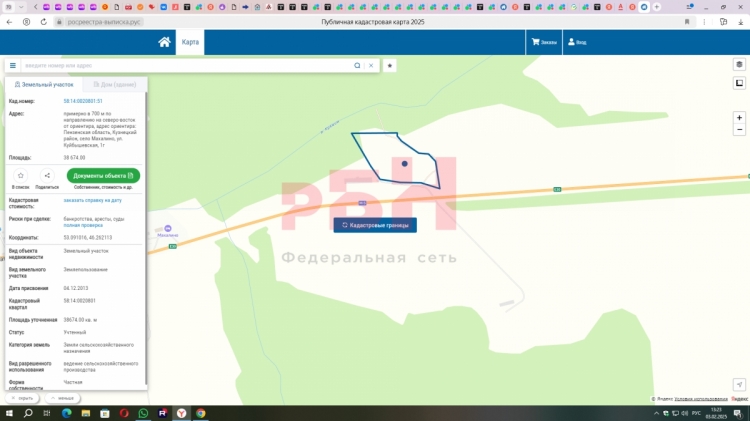Collapse details with the меньше button
Screen dimensions: 750x421
click(x=61, y=398)
